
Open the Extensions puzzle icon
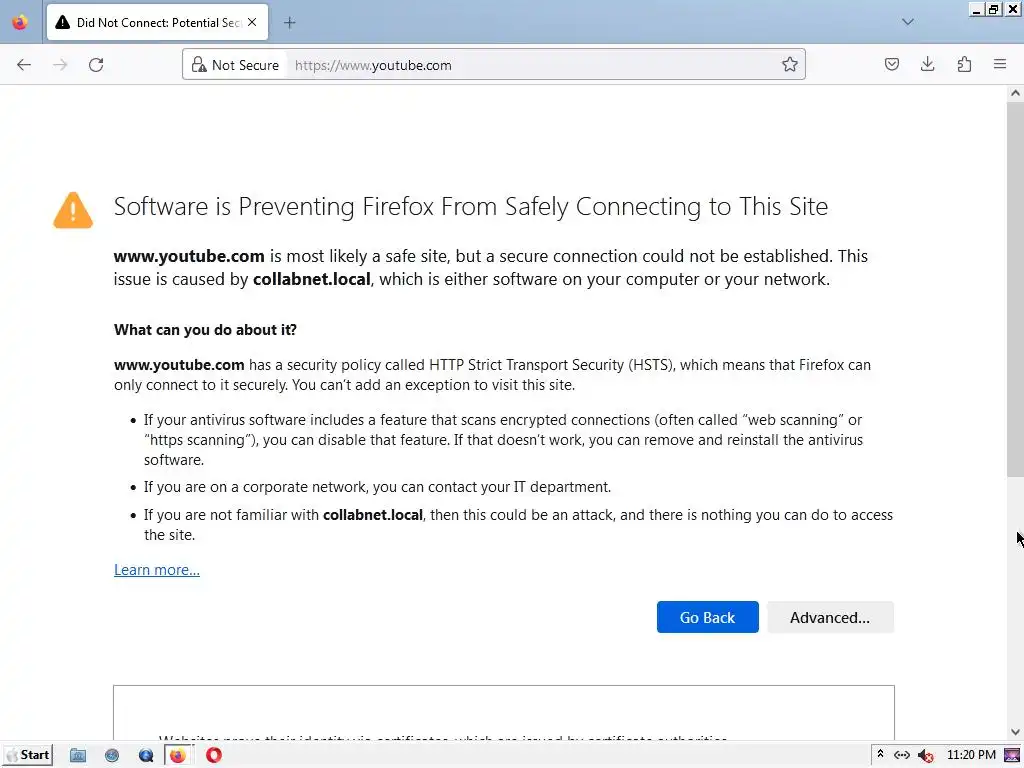[x=964, y=65]
